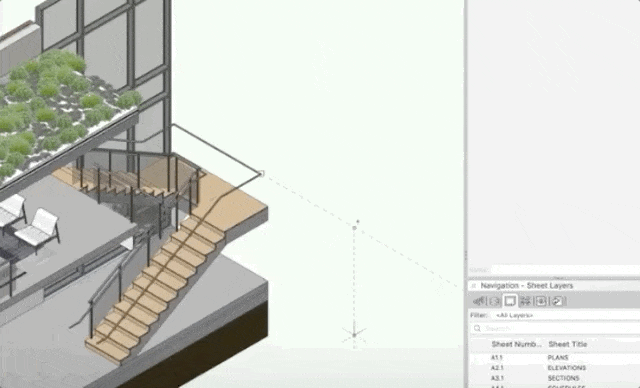
Task: Open the References tab icon
Action: click(x=557, y=302)
